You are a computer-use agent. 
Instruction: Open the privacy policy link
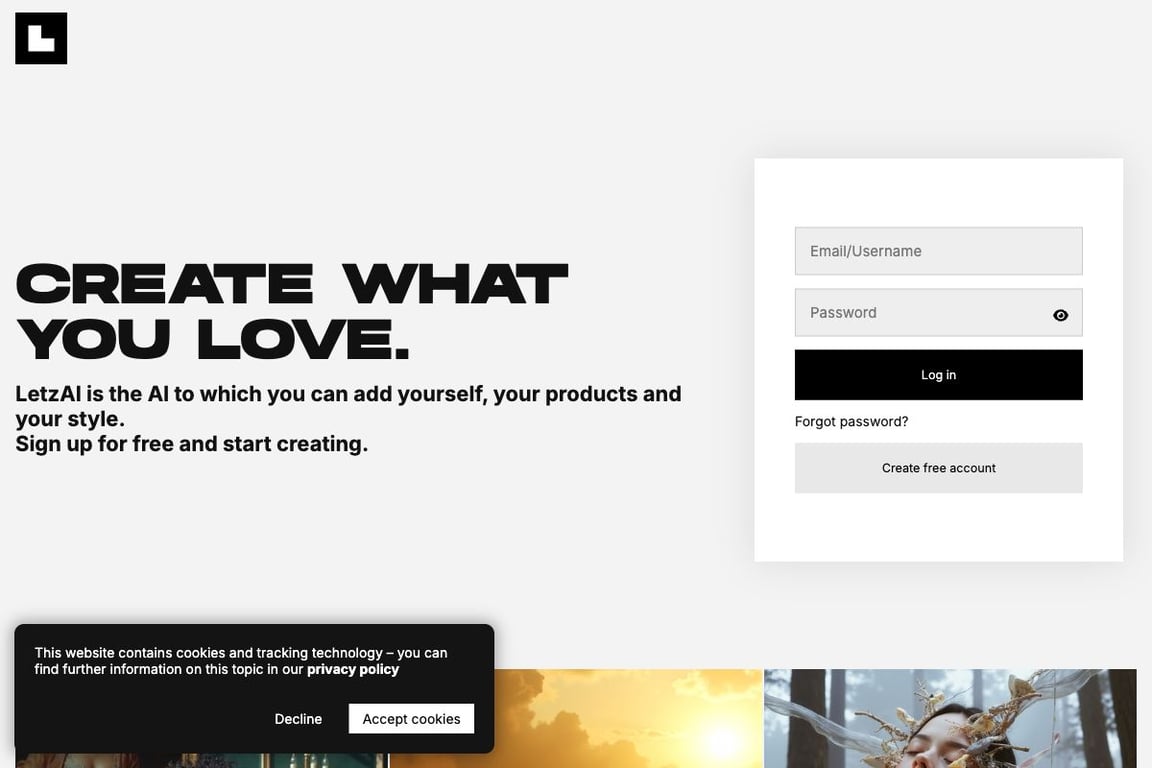353,670
